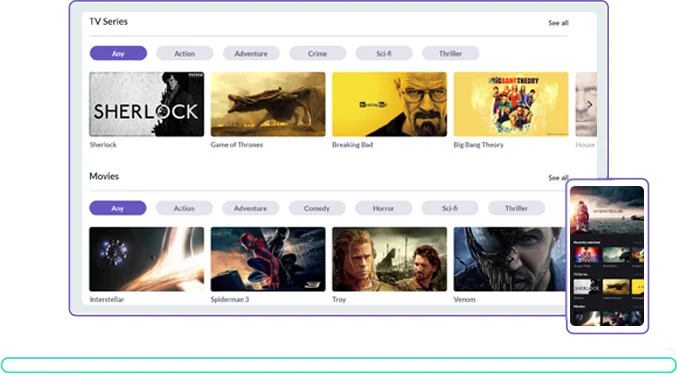Filter TV Series by Crime
The width and height of the screenshot is (677, 382).
coord(318,54)
